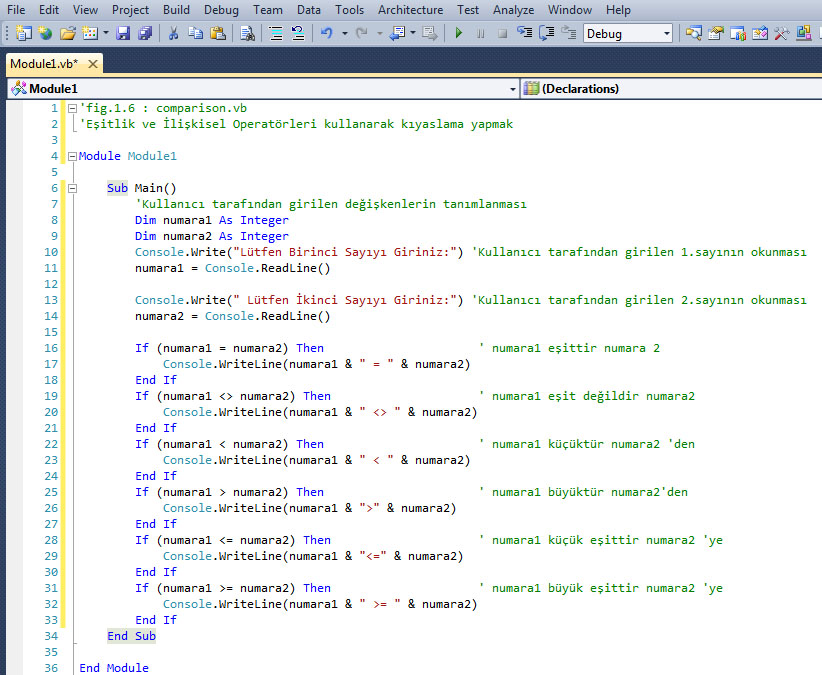The image size is (822, 675).
Task: Open the Analyze menu
Action: click(x=513, y=10)
